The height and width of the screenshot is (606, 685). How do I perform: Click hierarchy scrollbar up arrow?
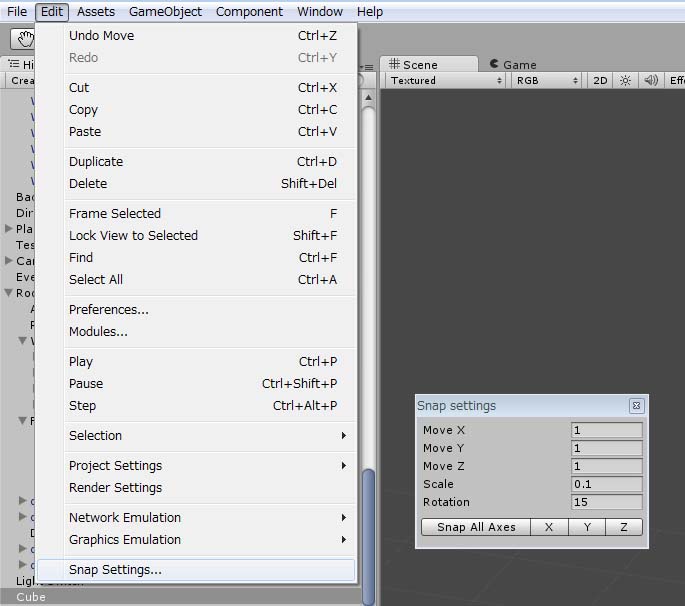368,97
